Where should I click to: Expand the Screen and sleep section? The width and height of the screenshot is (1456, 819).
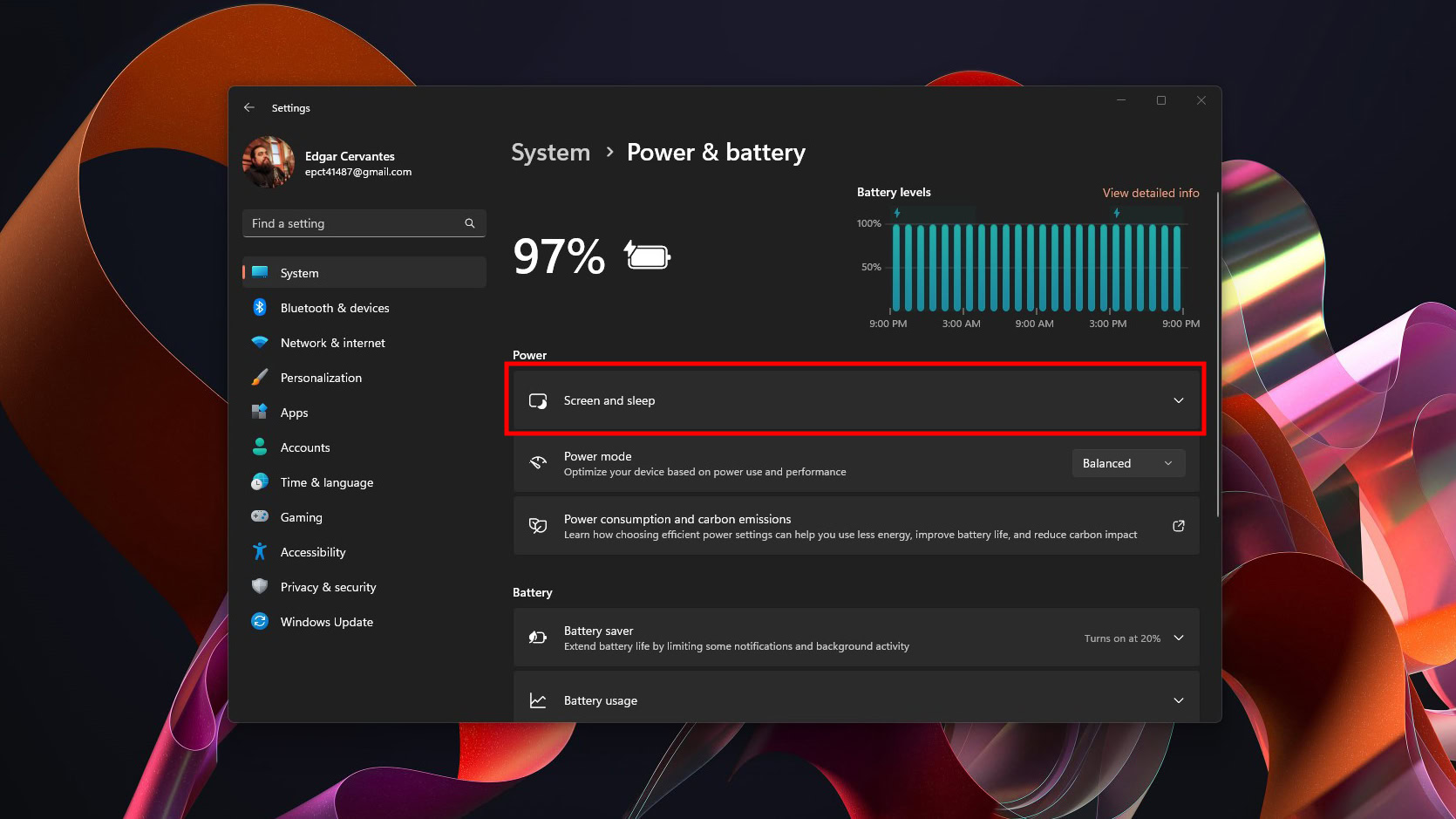point(856,400)
